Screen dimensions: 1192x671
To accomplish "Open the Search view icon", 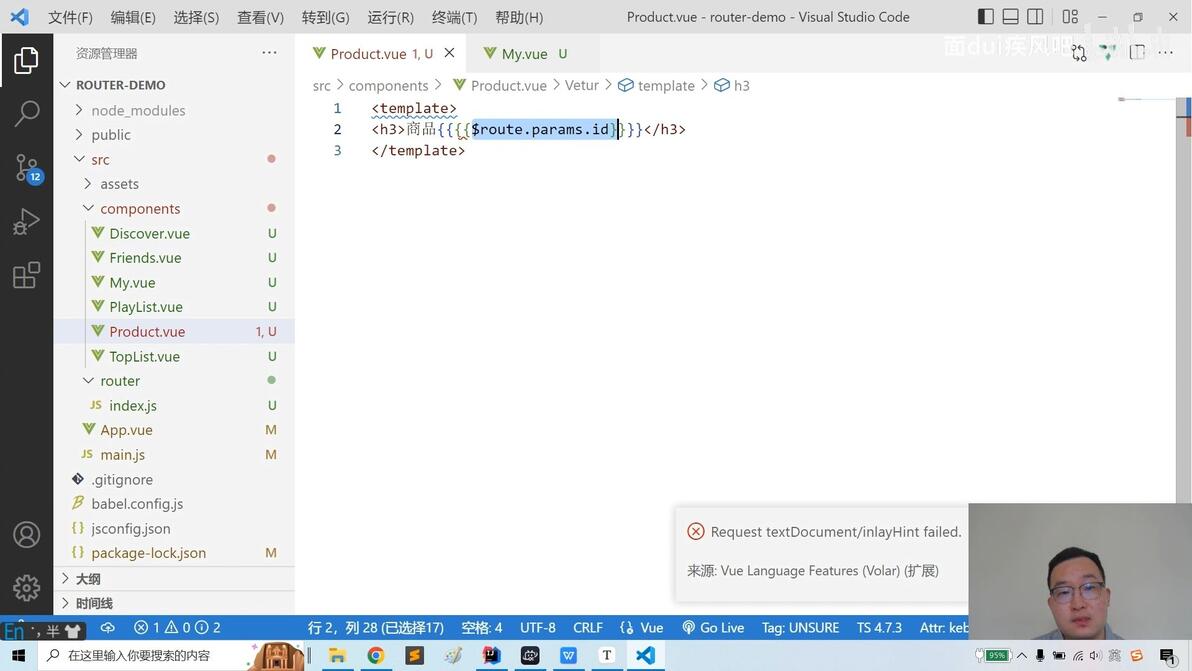I will pos(26,113).
